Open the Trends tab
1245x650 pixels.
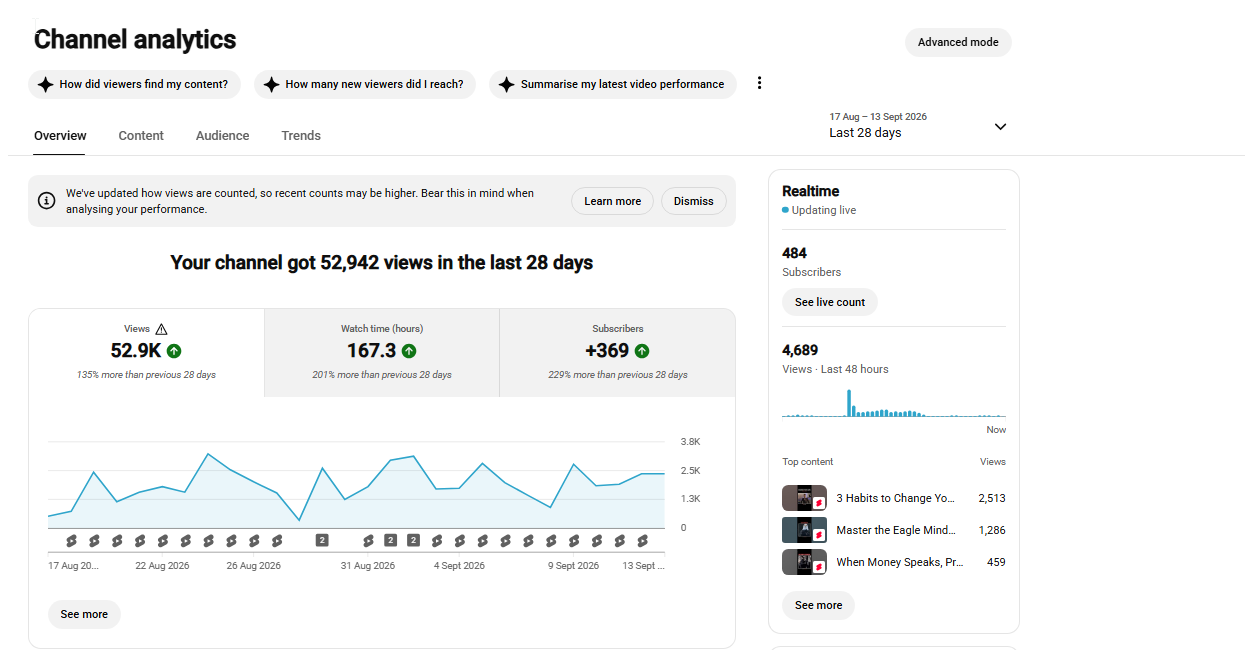point(301,136)
